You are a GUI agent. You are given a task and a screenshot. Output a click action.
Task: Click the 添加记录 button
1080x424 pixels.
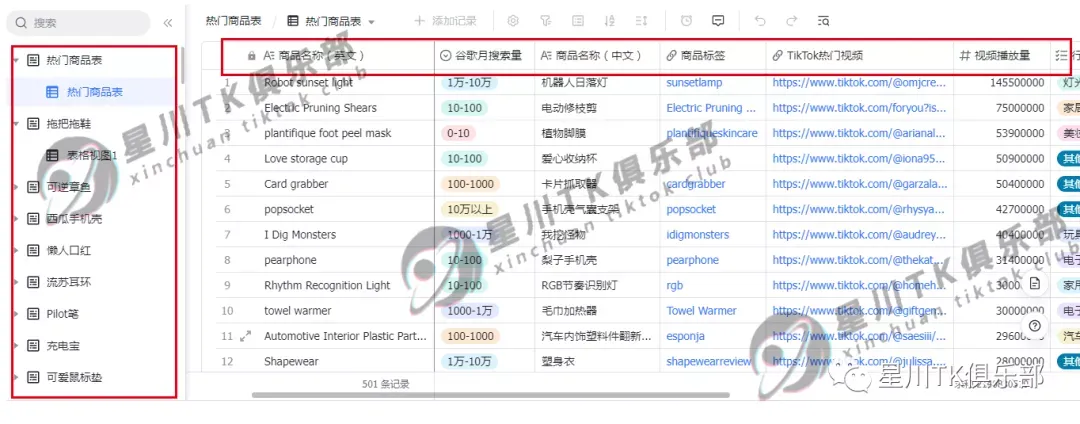click(445, 21)
